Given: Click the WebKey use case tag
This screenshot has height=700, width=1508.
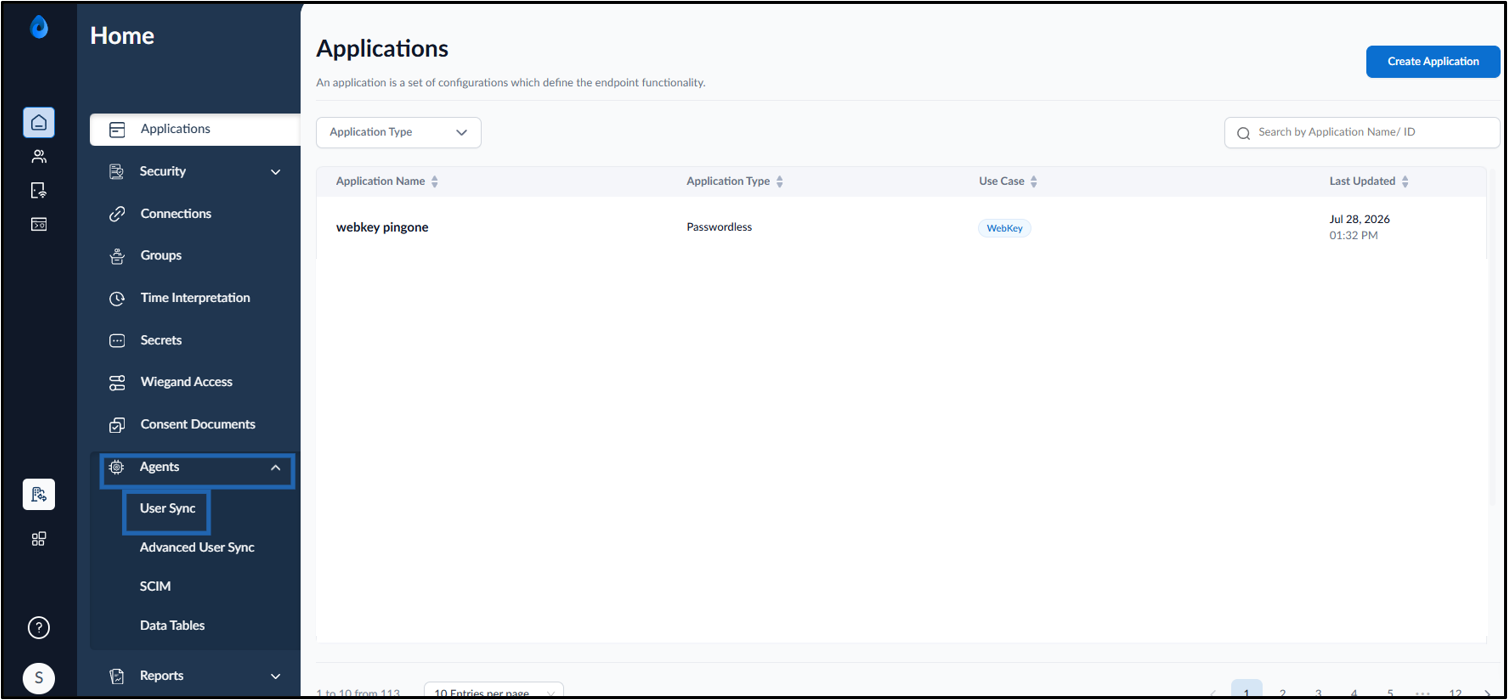Looking at the screenshot, I should coord(1004,229).
